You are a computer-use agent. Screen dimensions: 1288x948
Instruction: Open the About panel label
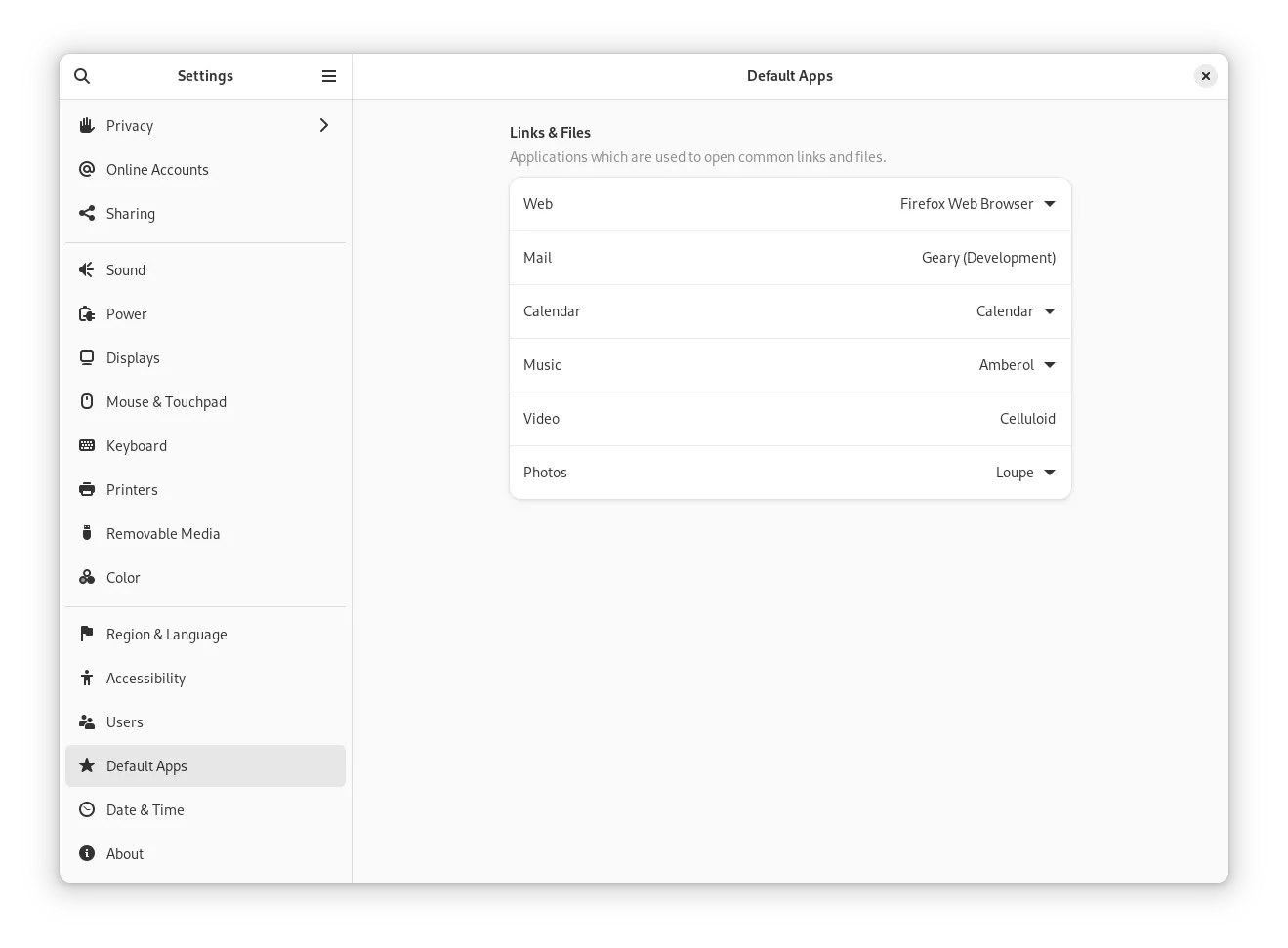(125, 853)
